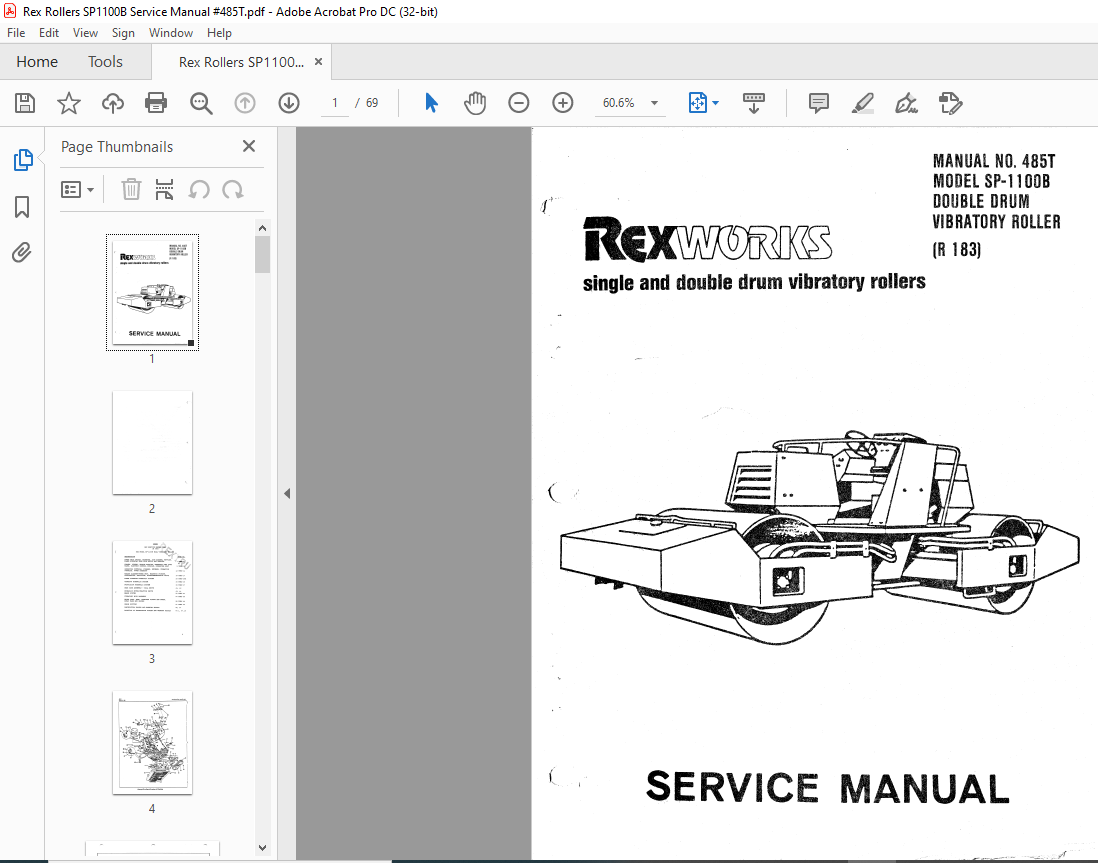Open the scrolling mode keyboard icon

[753, 103]
